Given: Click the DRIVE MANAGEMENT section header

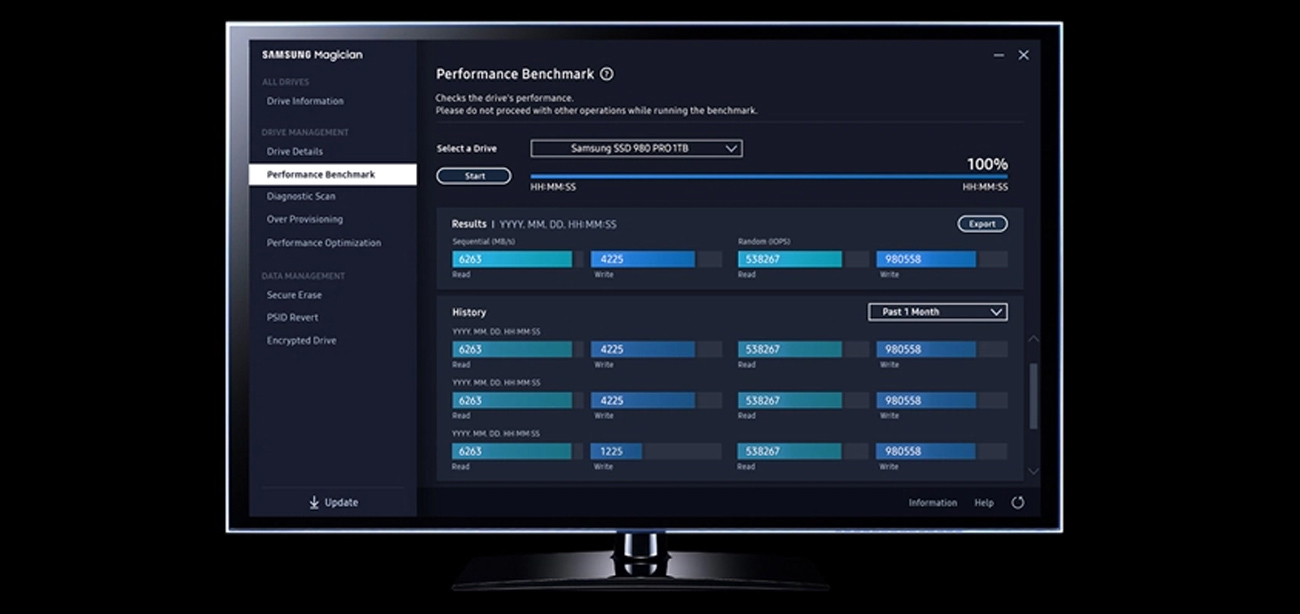Looking at the screenshot, I should [305, 132].
